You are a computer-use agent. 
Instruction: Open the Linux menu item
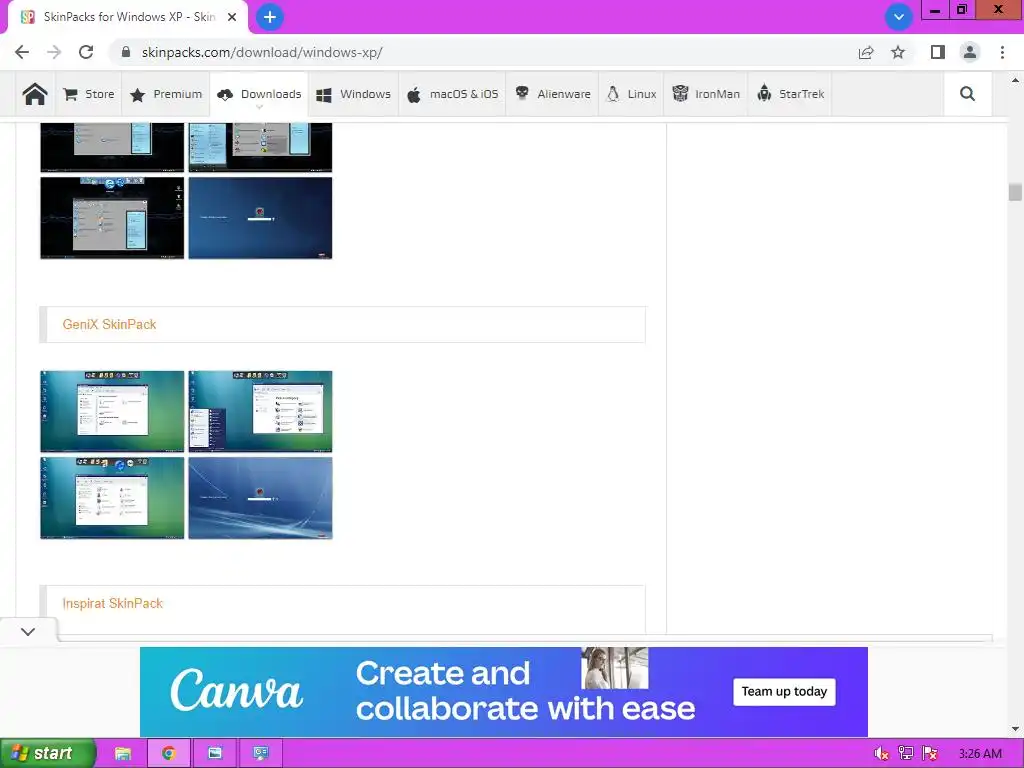632,94
